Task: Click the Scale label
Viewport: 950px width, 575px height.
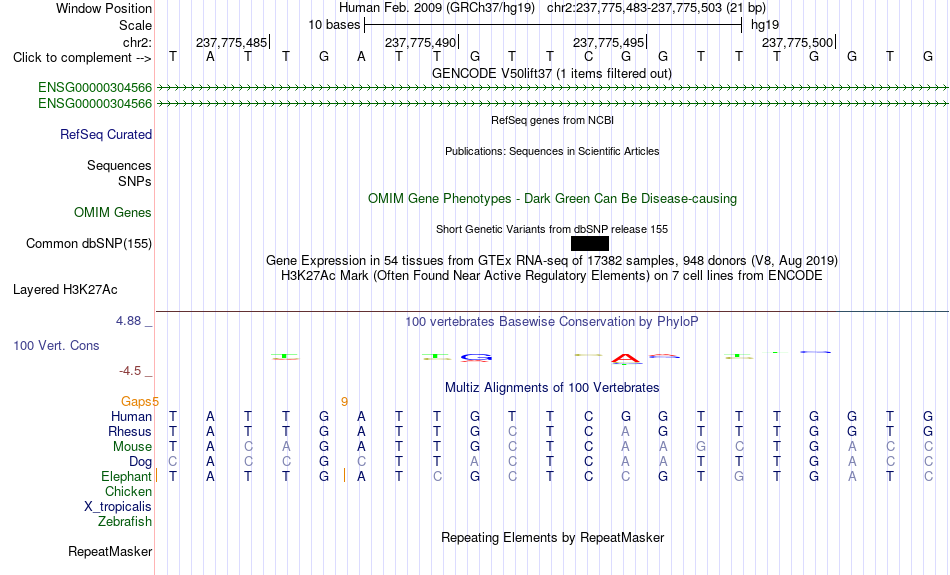Action: pyautogui.click(x=136, y=25)
